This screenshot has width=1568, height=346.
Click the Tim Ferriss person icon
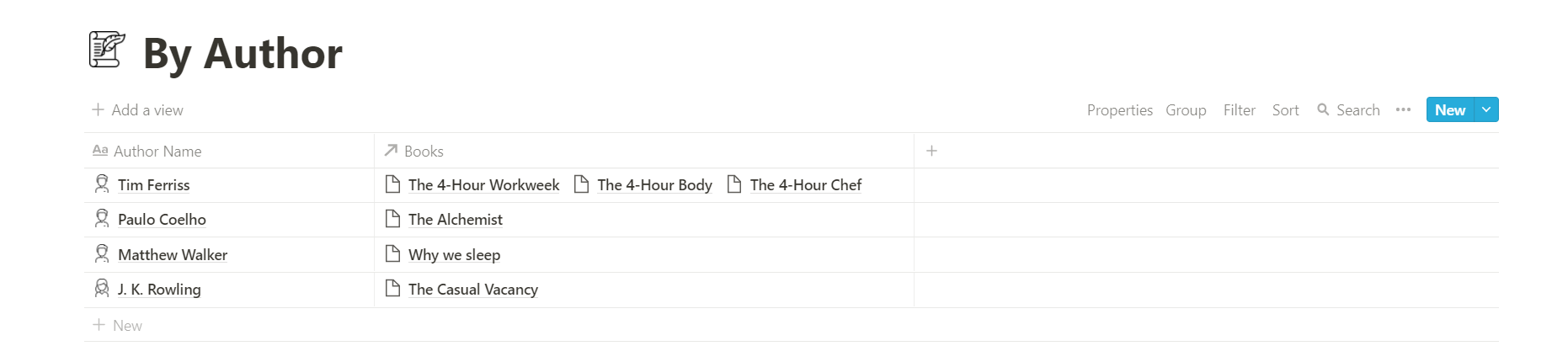pos(102,184)
